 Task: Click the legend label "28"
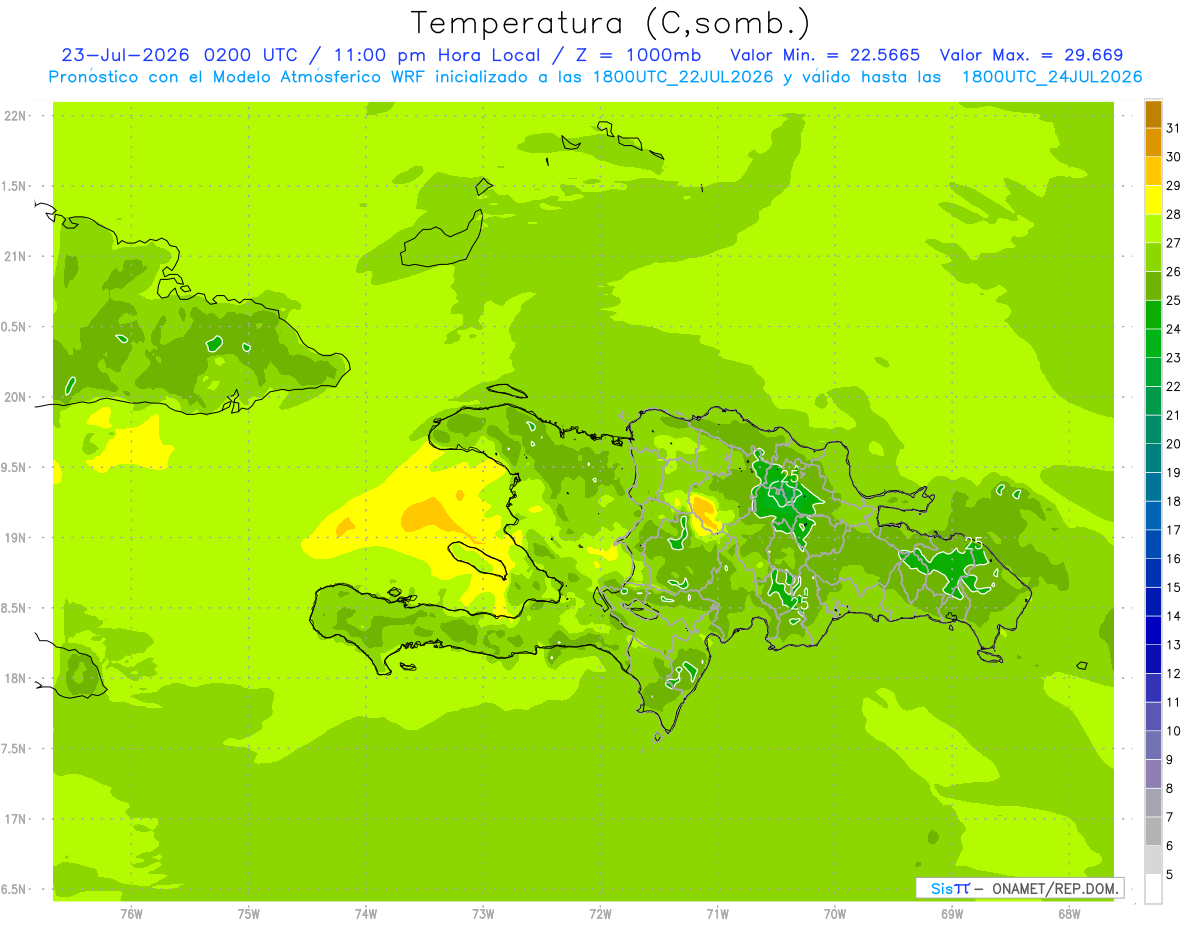tap(1174, 214)
